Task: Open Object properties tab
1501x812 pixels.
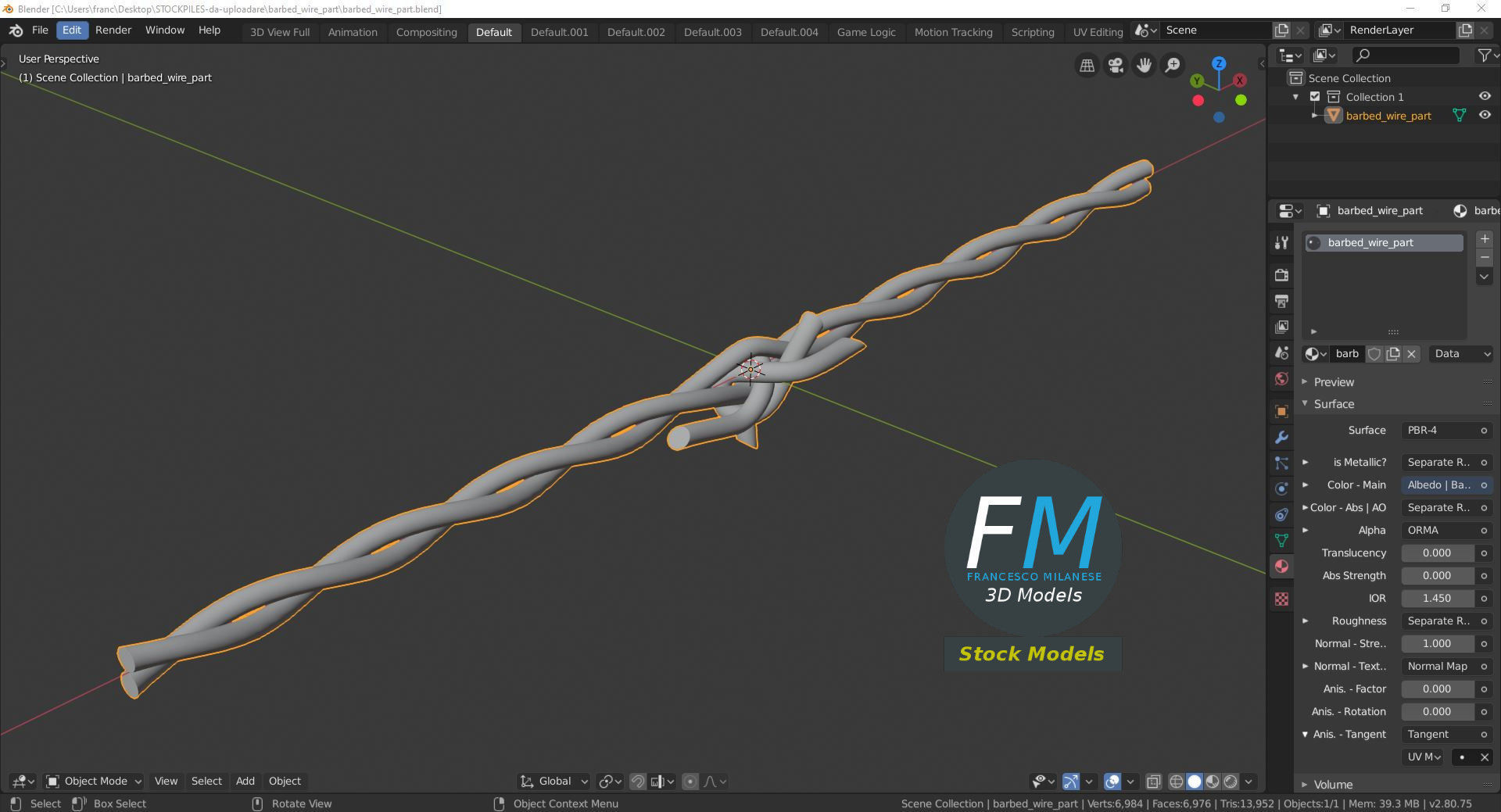Action: point(1281,411)
